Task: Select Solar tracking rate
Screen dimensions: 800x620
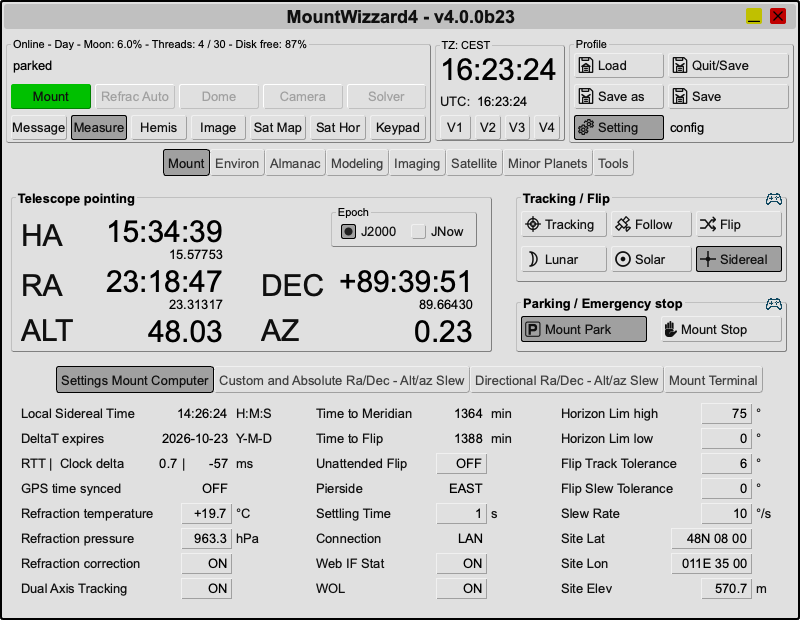Action: click(651, 259)
